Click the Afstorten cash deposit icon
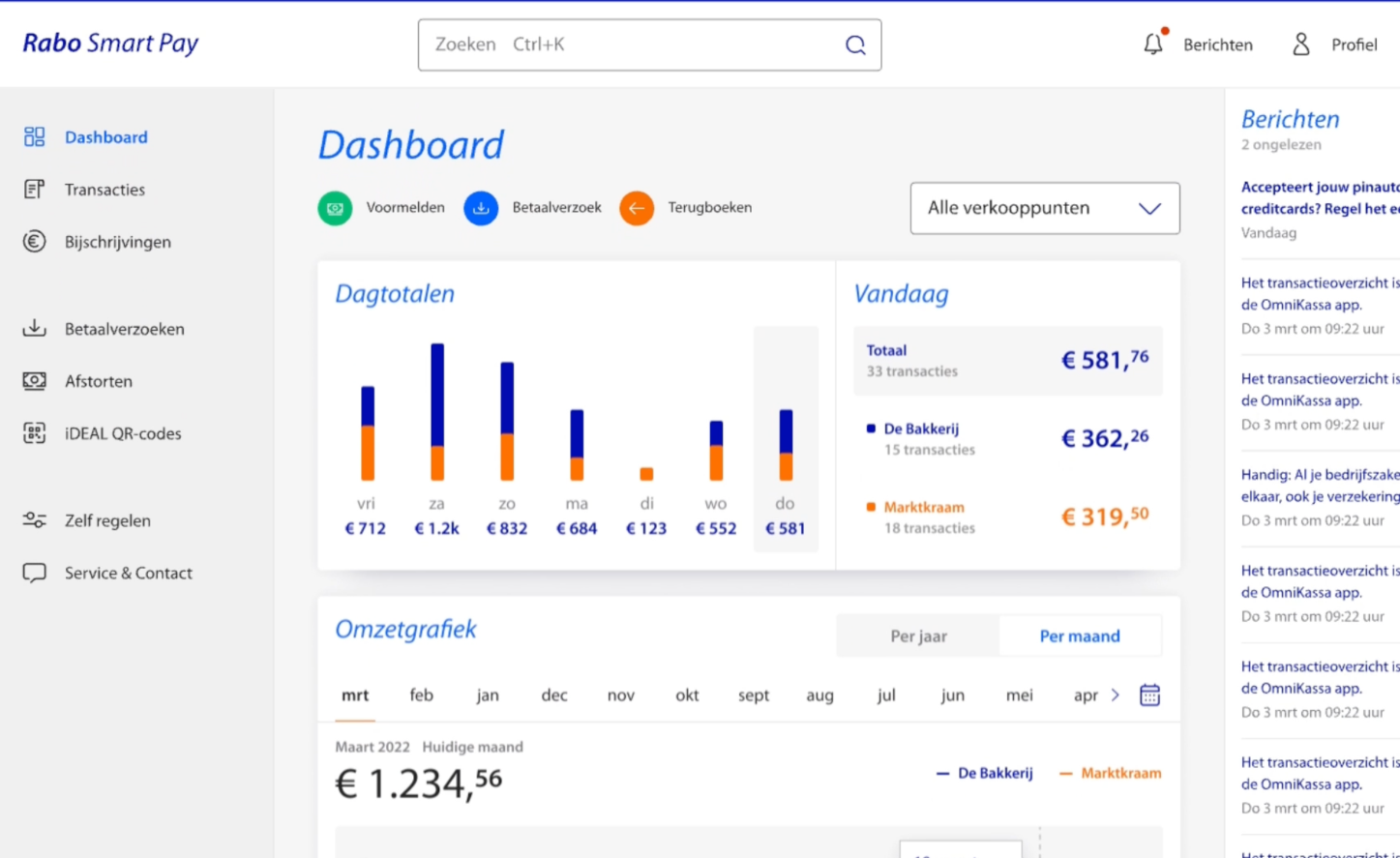Screen dimensions: 1400x858 (x=33, y=381)
